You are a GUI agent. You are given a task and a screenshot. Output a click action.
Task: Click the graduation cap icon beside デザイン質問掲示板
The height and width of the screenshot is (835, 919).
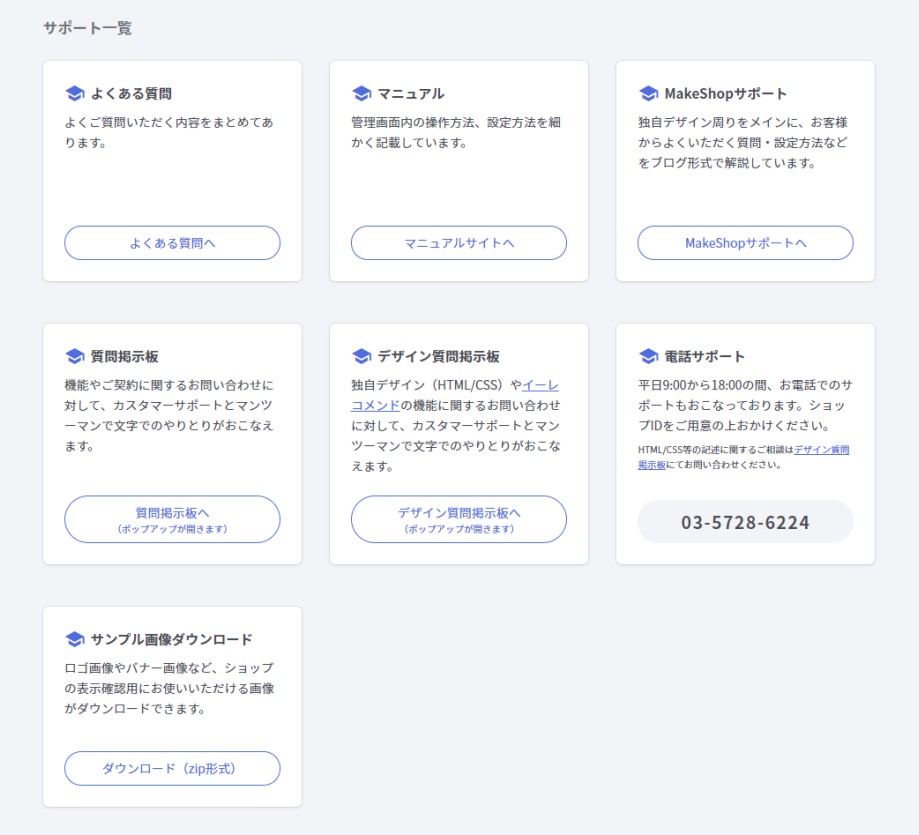[x=362, y=356]
